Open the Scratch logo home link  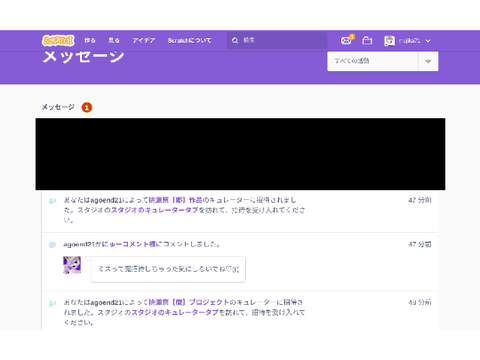coord(58,41)
